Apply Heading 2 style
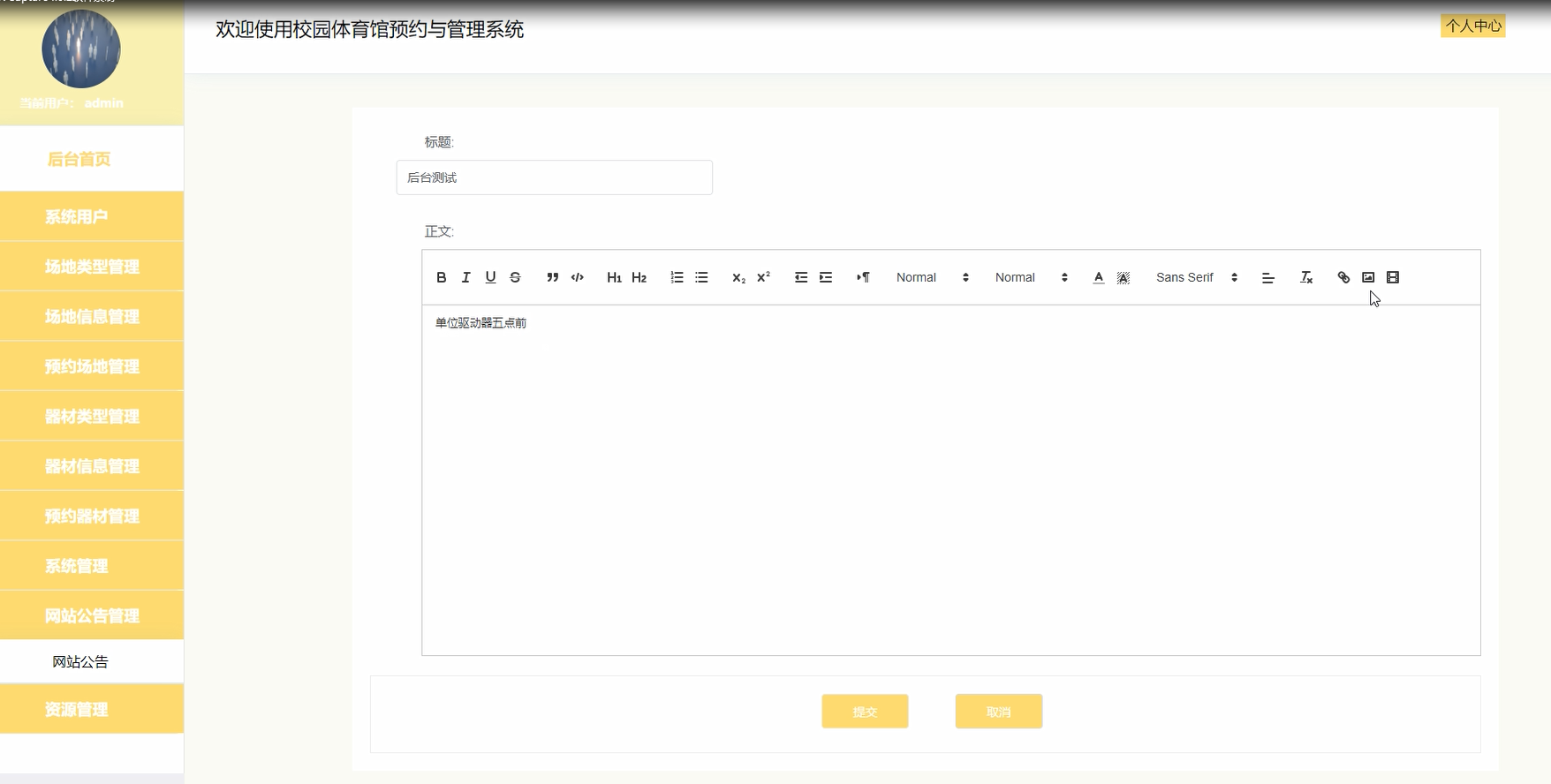The image size is (1551, 784). (639, 277)
